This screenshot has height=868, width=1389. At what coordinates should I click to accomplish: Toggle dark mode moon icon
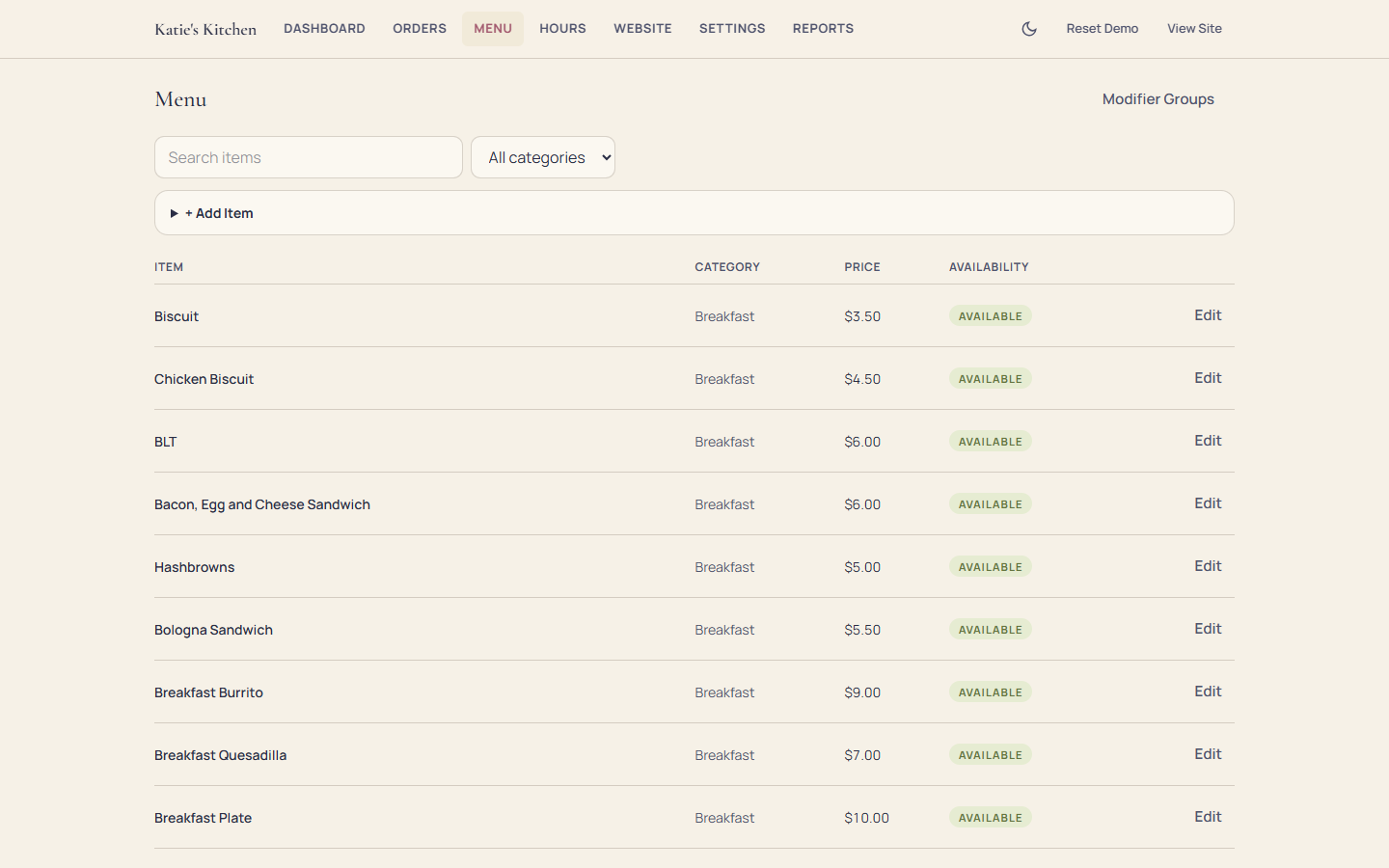click(1029, 29)
